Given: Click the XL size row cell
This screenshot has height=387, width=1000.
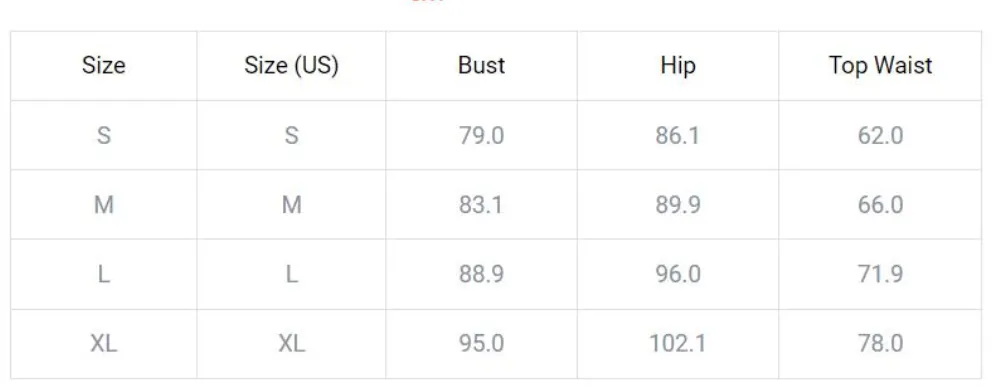Looking at the screenshot, I should 103,344.
